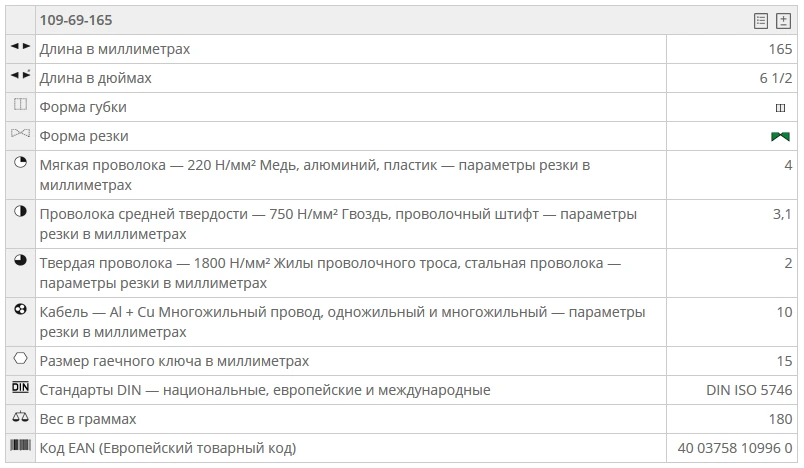The height and width of the screenshot is (468, 804).
Task: Click the medium hardness wire half-circle icon
Action: point(20,212)
